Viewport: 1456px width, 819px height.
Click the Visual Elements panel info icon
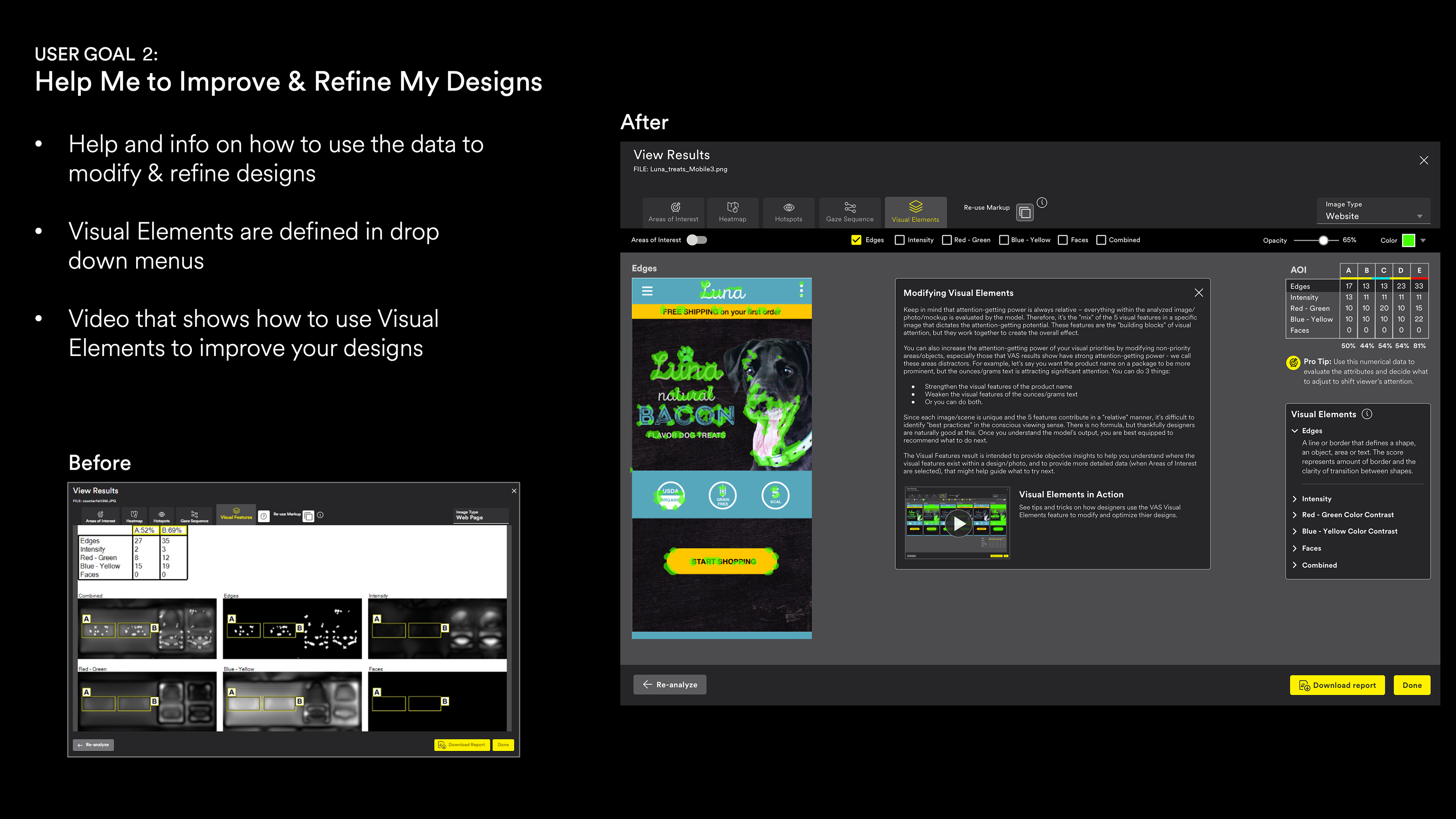point(1367,414)
